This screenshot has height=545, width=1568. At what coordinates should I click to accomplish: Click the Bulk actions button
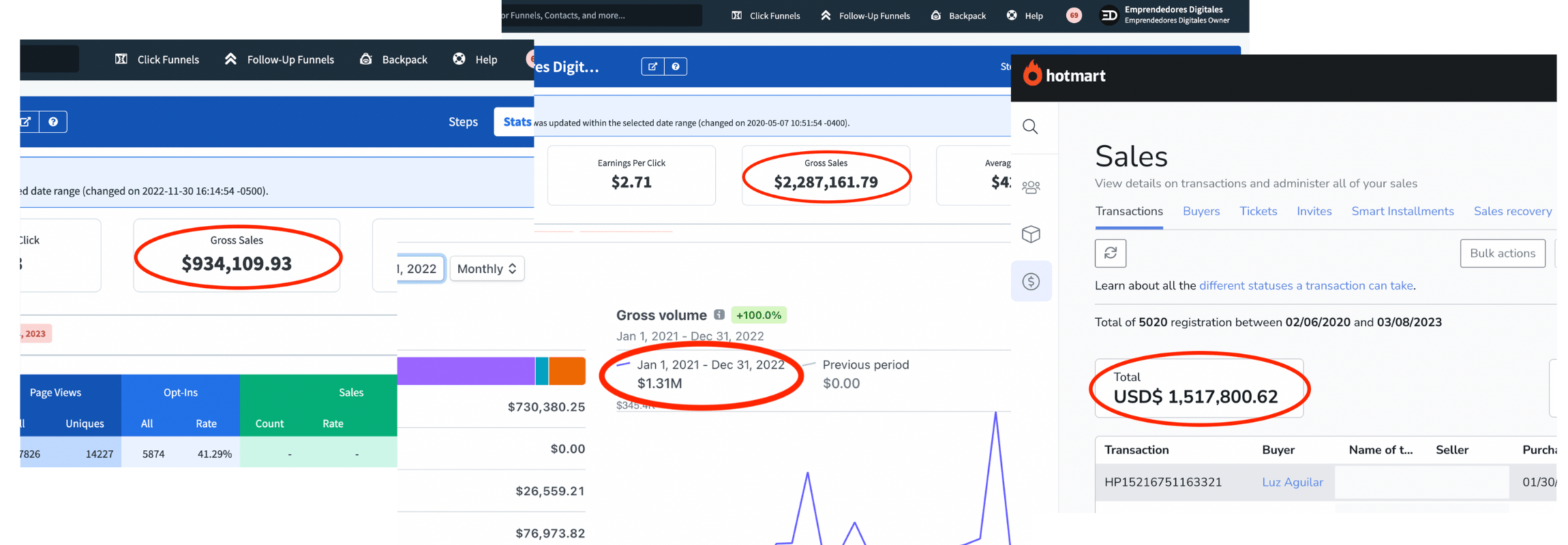click(1502, 253)
